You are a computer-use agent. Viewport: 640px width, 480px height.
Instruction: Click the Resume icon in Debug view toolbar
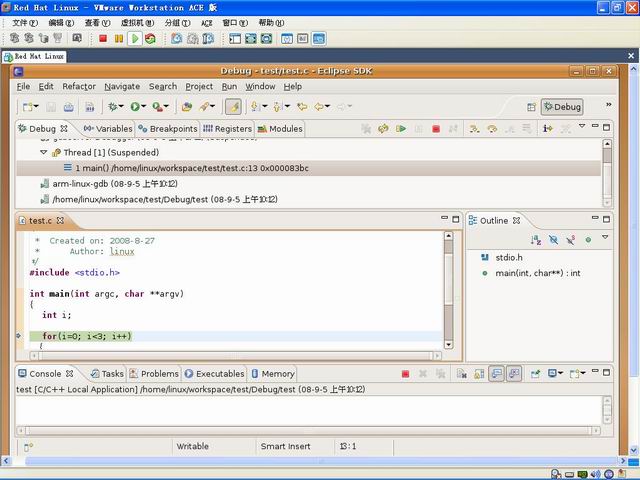(x=401, y=129)
